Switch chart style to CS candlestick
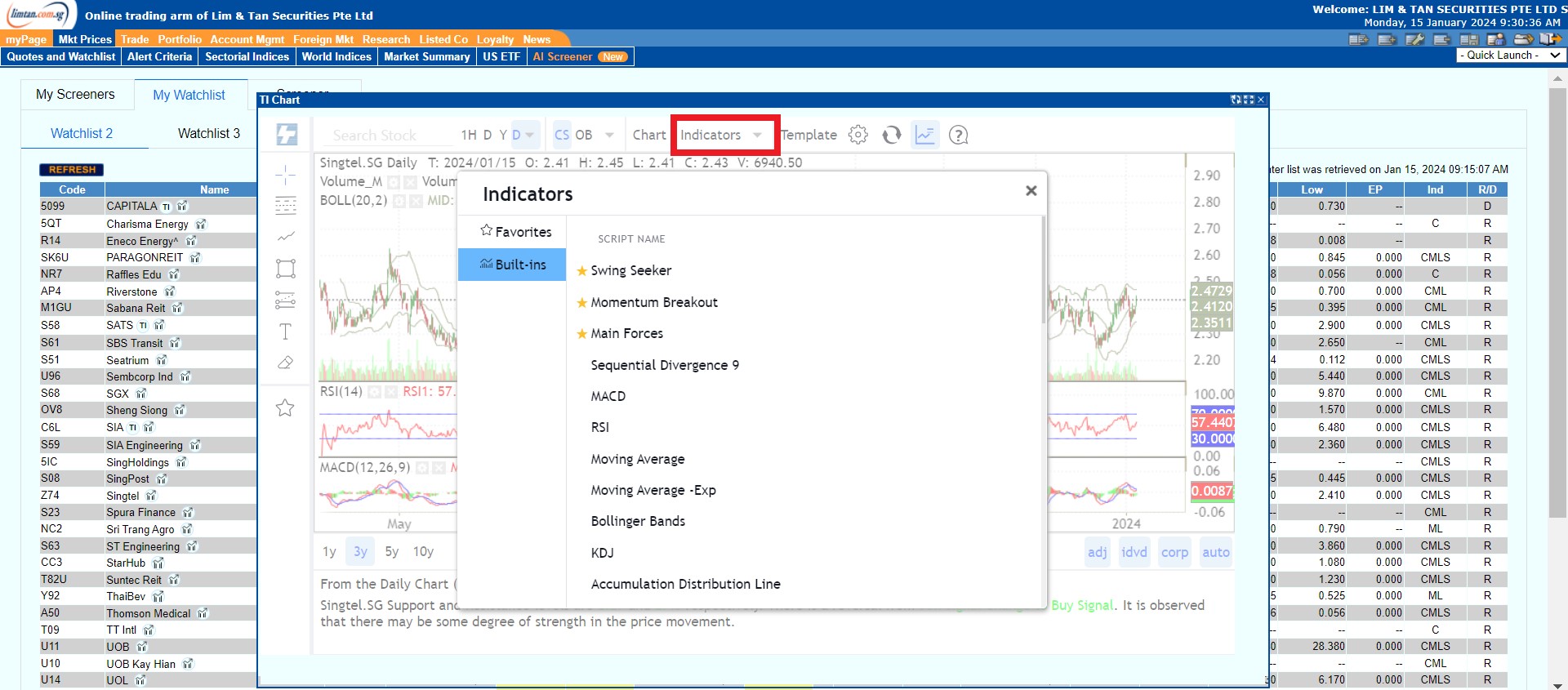 pyautogui.click(x=562, y=135)
